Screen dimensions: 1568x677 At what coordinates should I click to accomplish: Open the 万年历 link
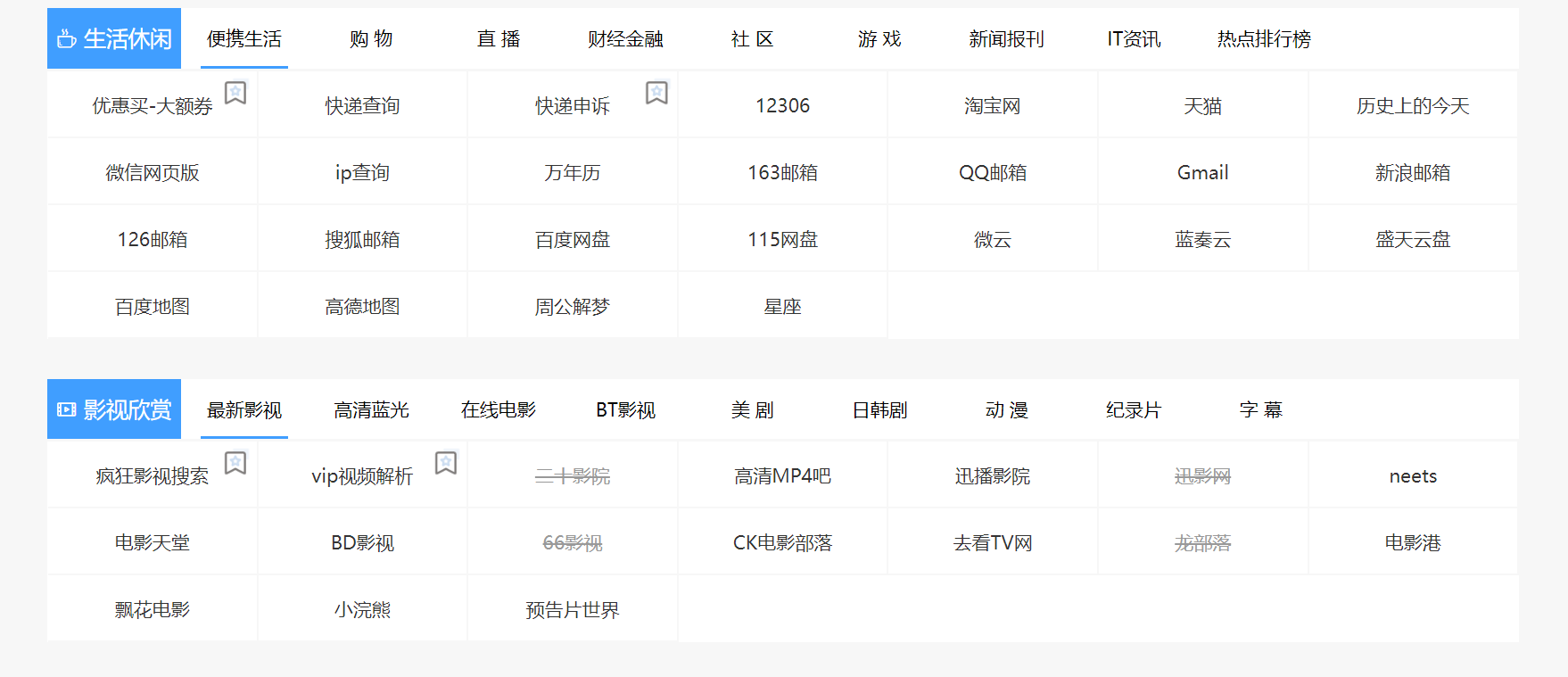pos(573,173)
